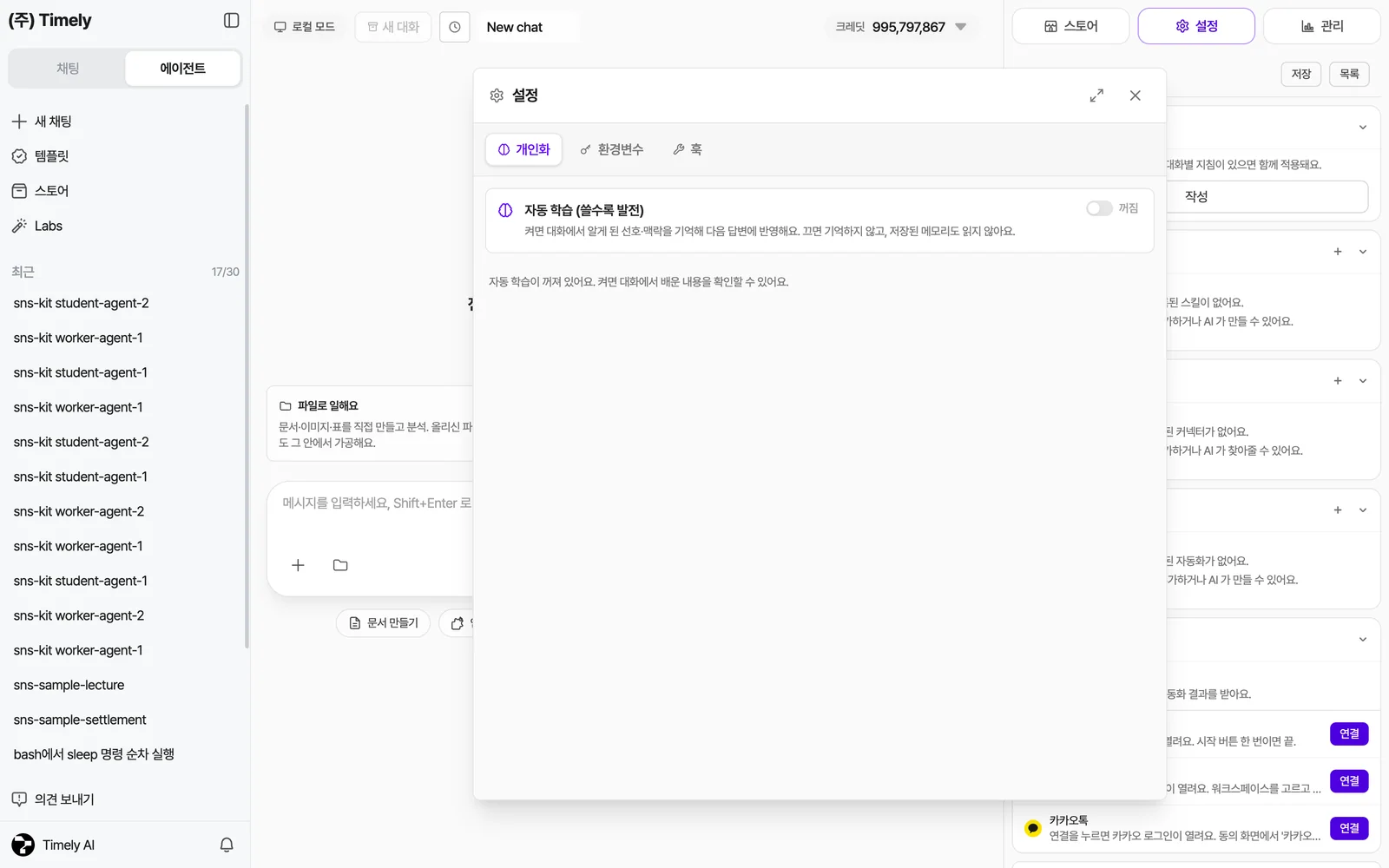Click the brain icon beside 자동 학습
The height and width of the screenshot is (868, 1389).
coord(505,211)
